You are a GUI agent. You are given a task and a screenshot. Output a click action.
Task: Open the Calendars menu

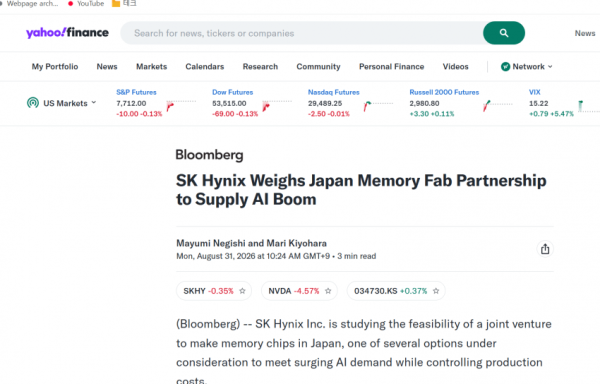click(x=205, y=67)
